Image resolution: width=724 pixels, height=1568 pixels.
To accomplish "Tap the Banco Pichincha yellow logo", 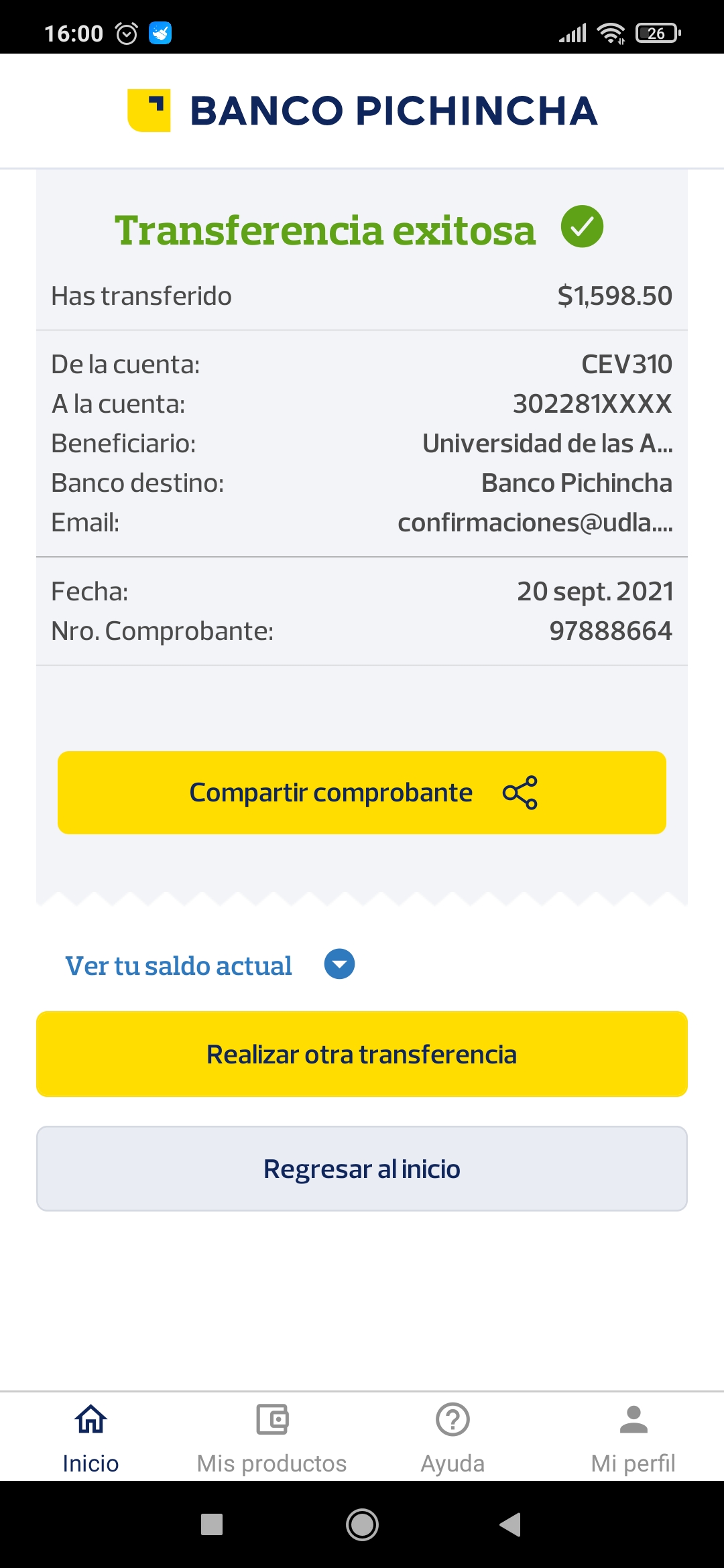I will [x=149, y=111].
